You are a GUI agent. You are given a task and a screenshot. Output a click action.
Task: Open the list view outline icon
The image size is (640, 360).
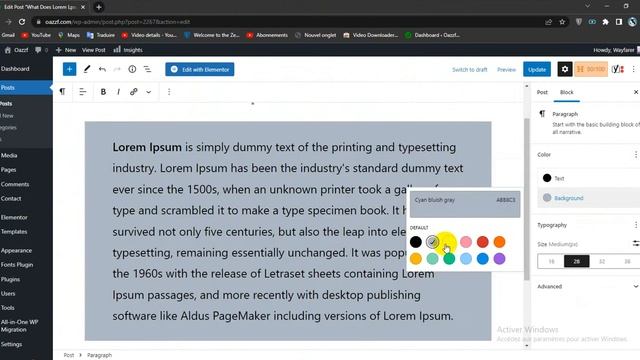coord(147,69)
